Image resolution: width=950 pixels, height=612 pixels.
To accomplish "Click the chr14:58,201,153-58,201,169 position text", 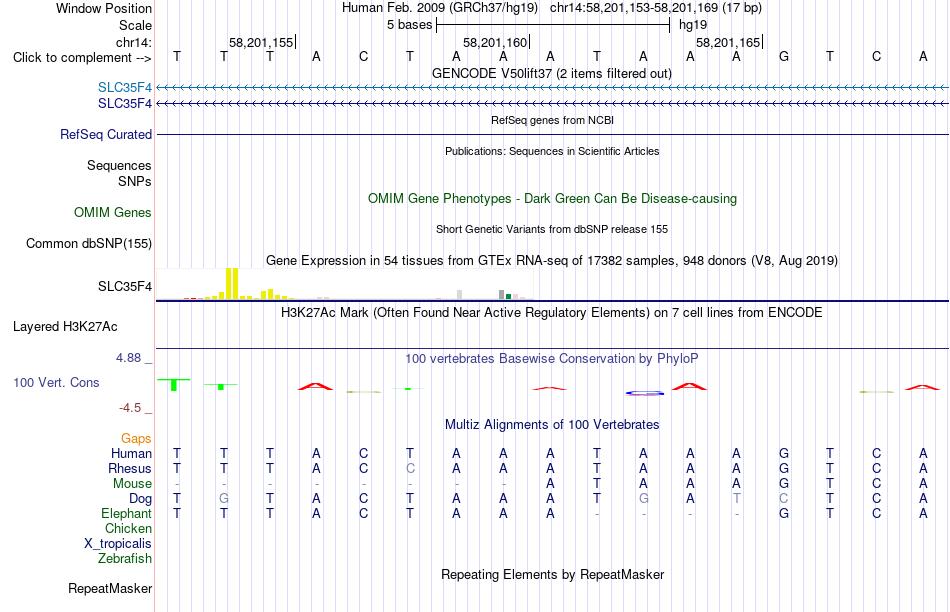I will pyautogui.click(x=656, y=8).
